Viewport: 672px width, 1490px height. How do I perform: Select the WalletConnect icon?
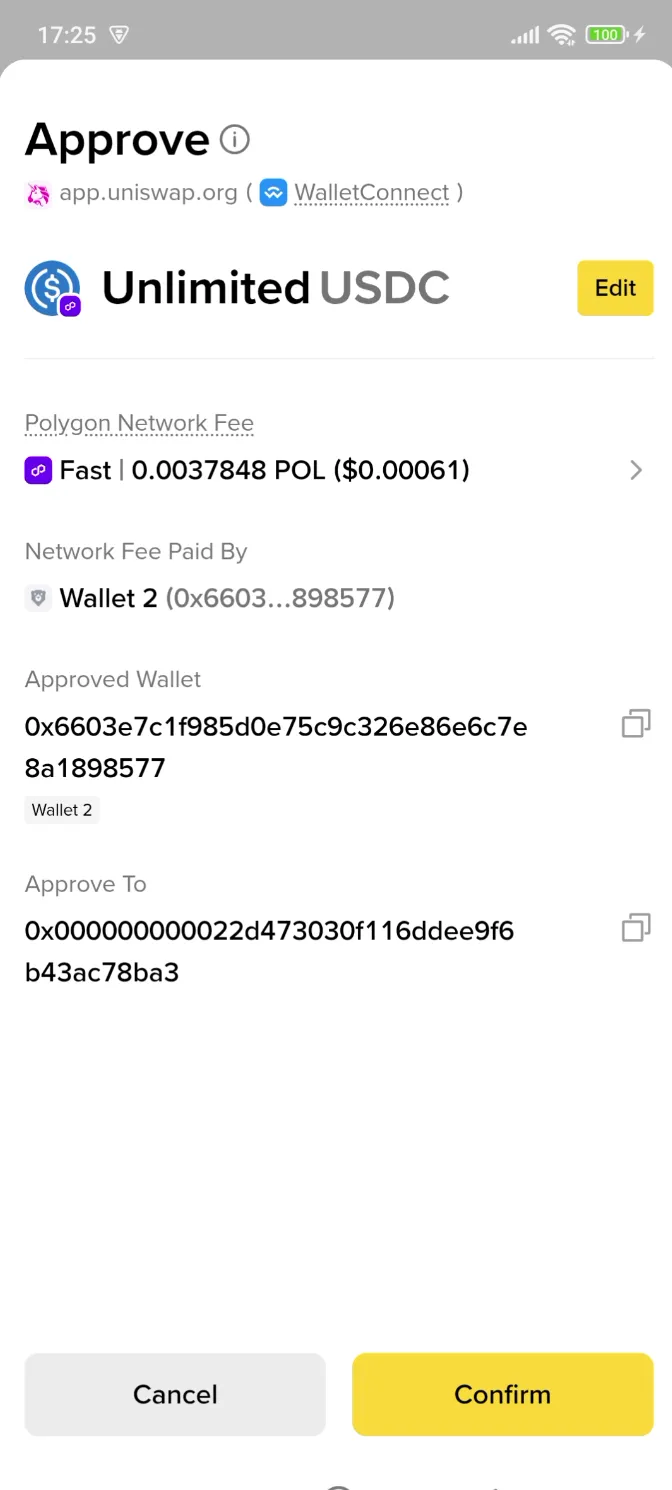pyautogui.click(x=273, y=192)
